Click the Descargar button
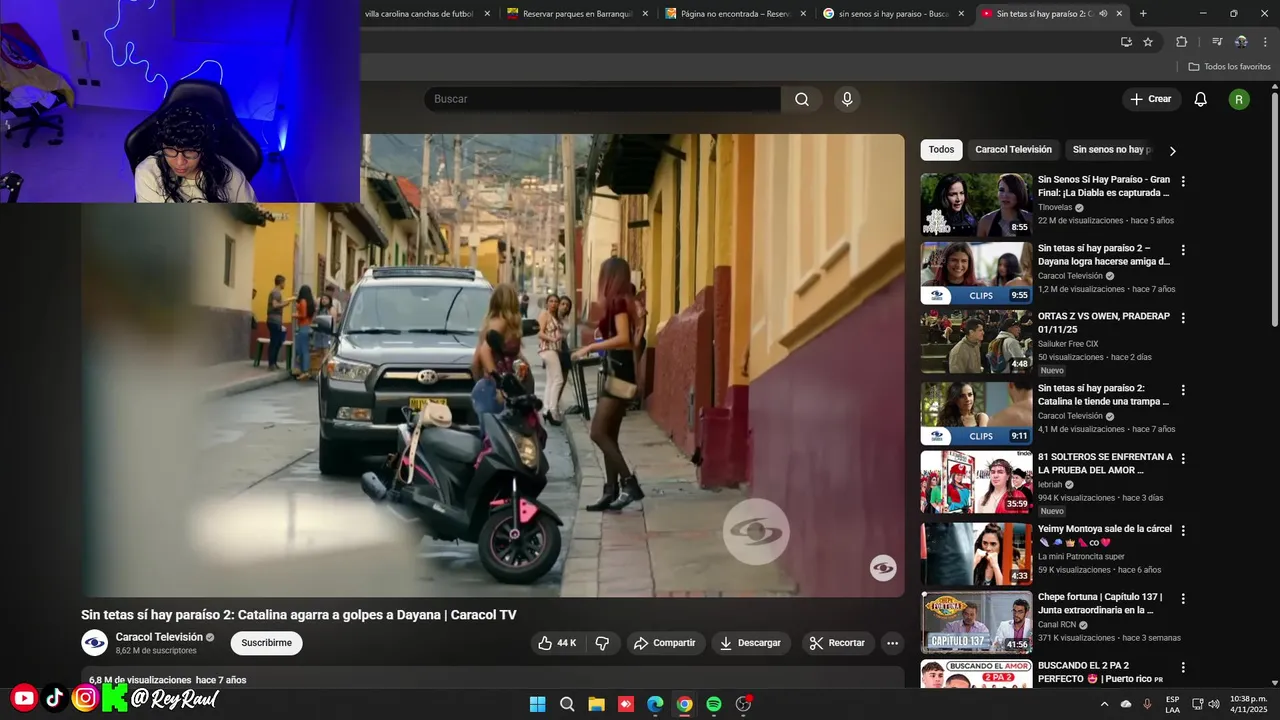Viewport: 1280px width, 720px height. tap(751, 643)
